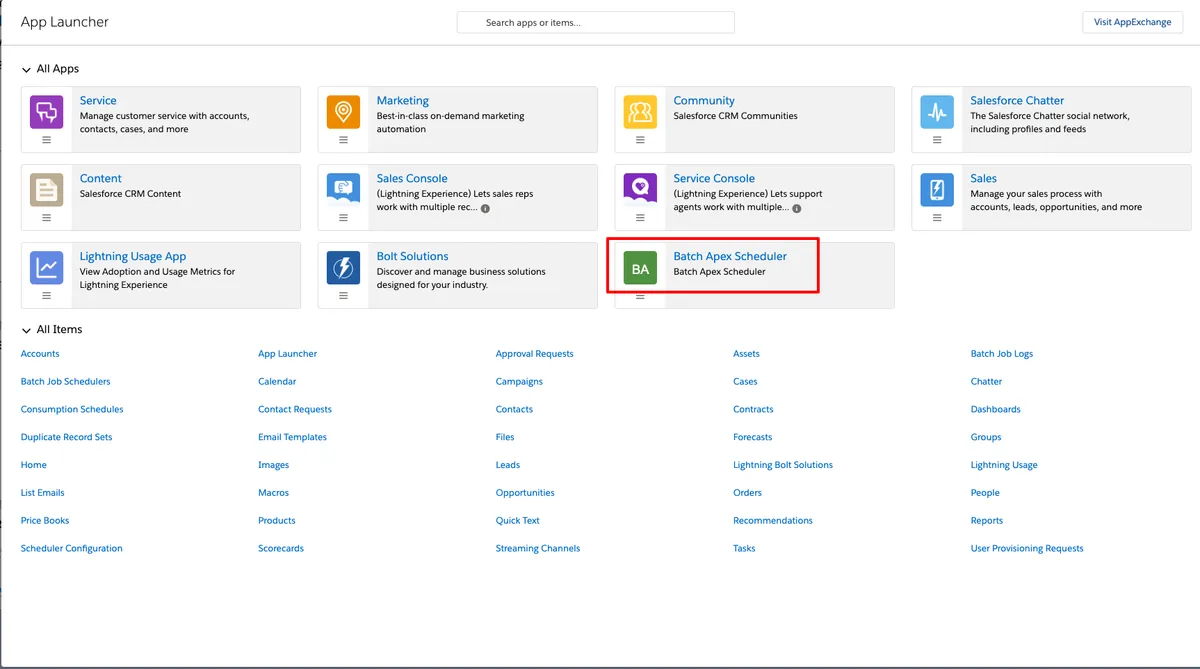Open the Marketing app title link
Viewport: 1200px width, 669px height.
coord(403,101)
